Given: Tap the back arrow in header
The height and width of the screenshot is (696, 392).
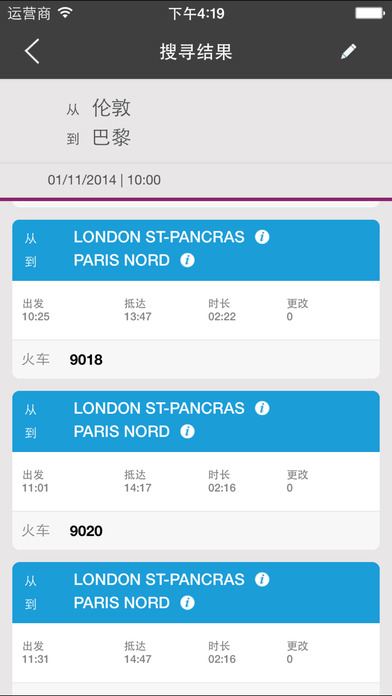Looking at the screenshot, I should 32,51.
